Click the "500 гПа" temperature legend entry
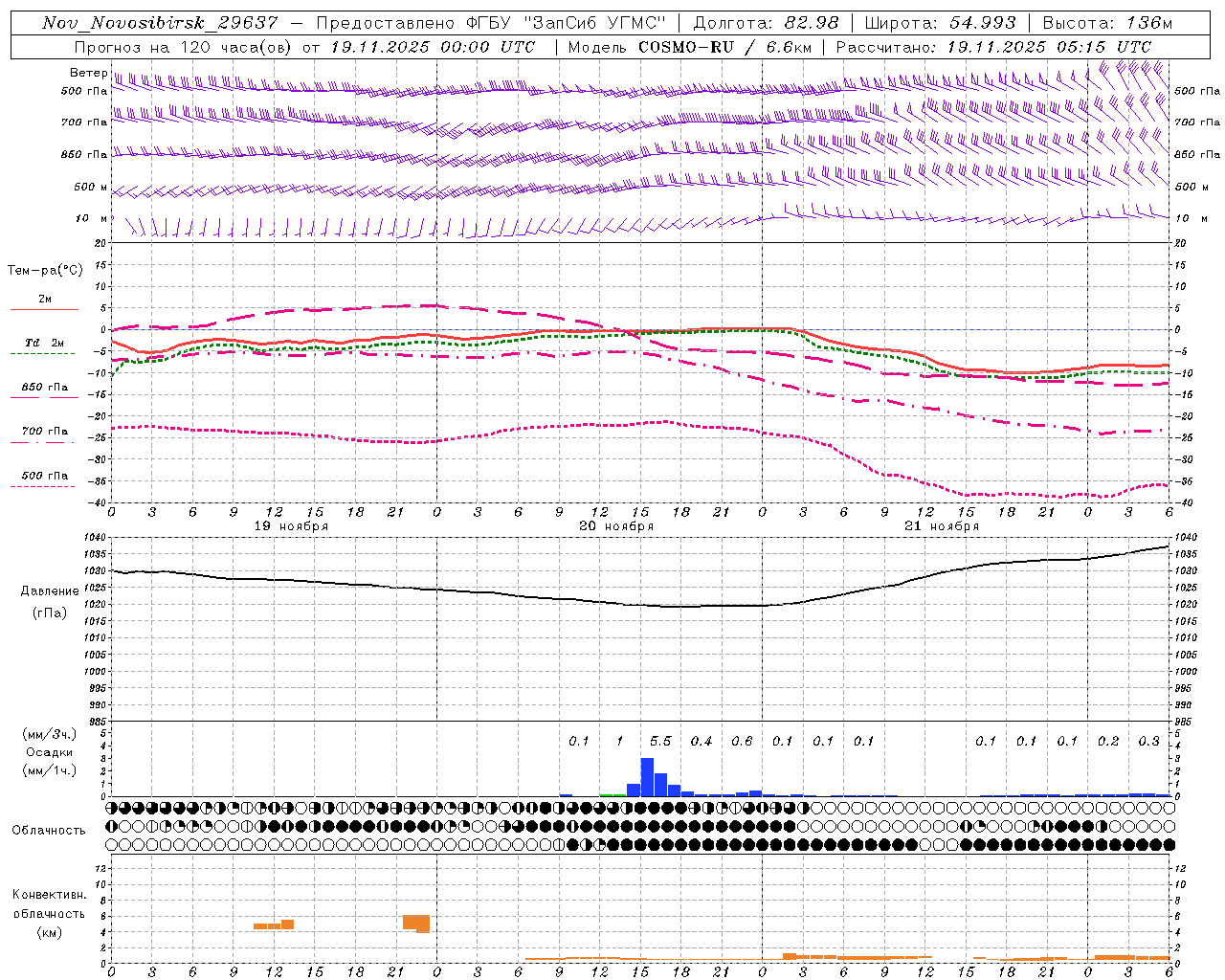The width and height of the screenshot is (1225, 980). (44, 476)
